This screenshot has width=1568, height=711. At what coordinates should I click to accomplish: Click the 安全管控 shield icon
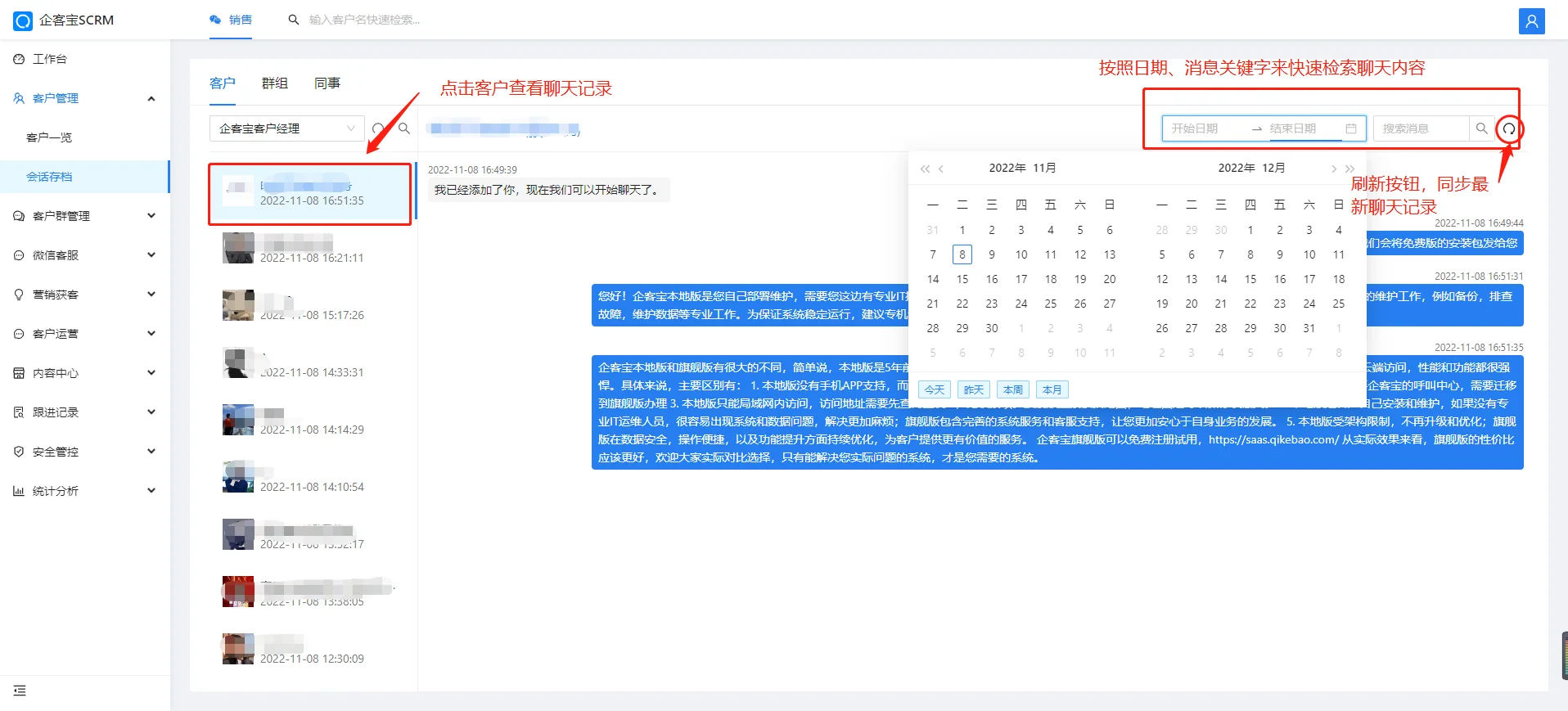coord(19,452)
